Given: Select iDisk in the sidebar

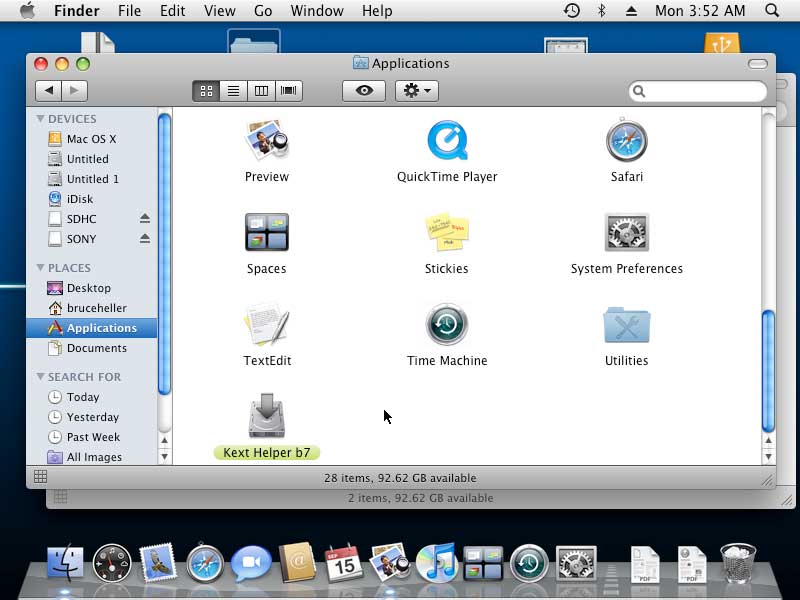Looking at the screenshot, I should point(92,198).
